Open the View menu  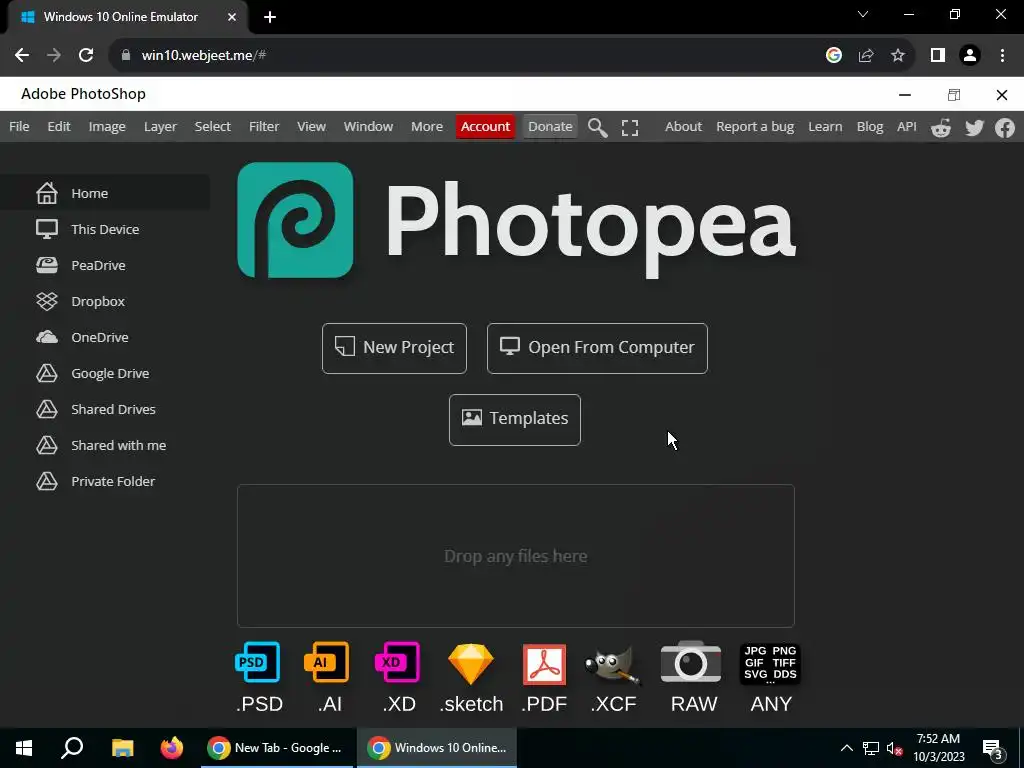point(312,127)
